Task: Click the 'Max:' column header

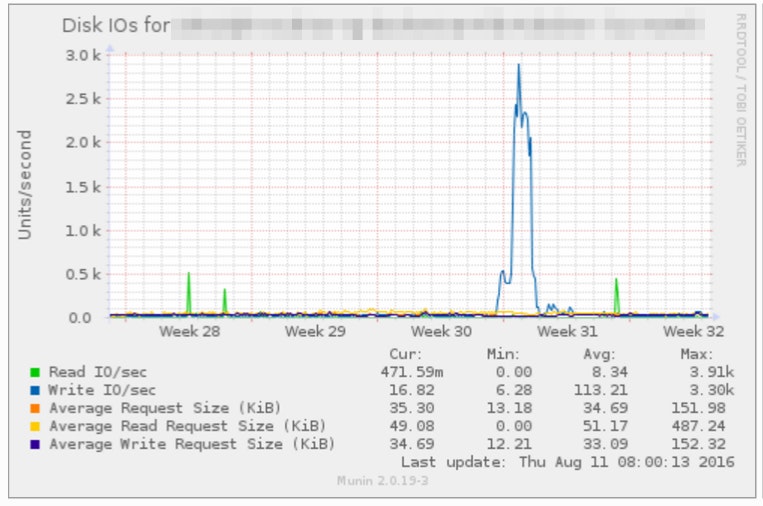Action: click(696, 354)
